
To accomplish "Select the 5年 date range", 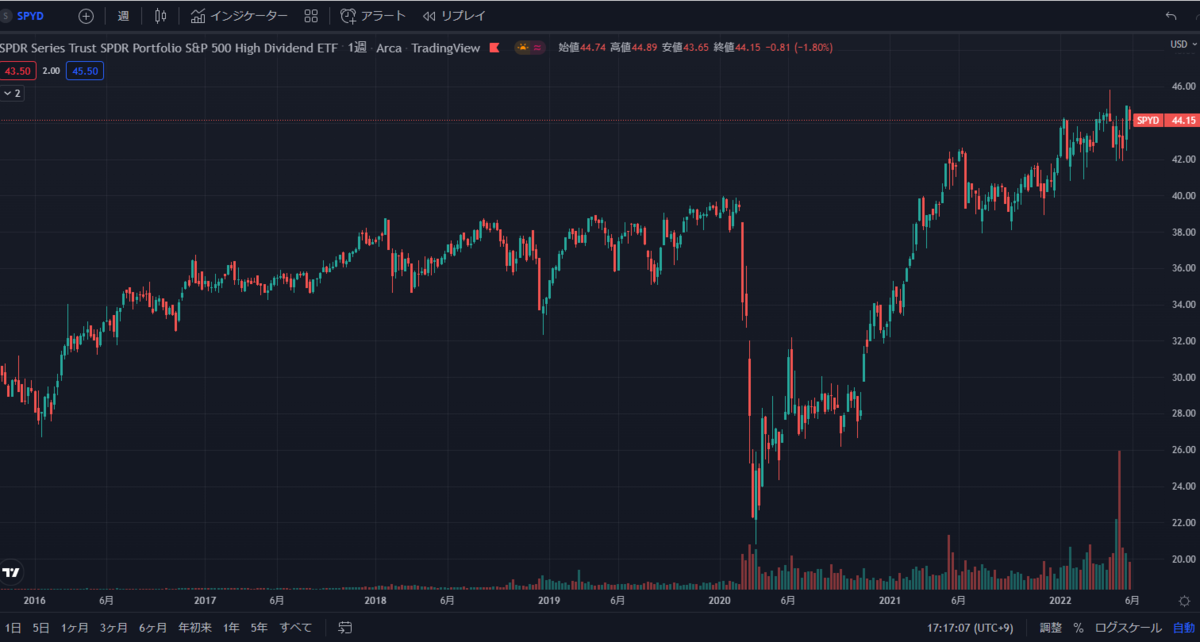I will pyautogui.click(x=259, y=628).
